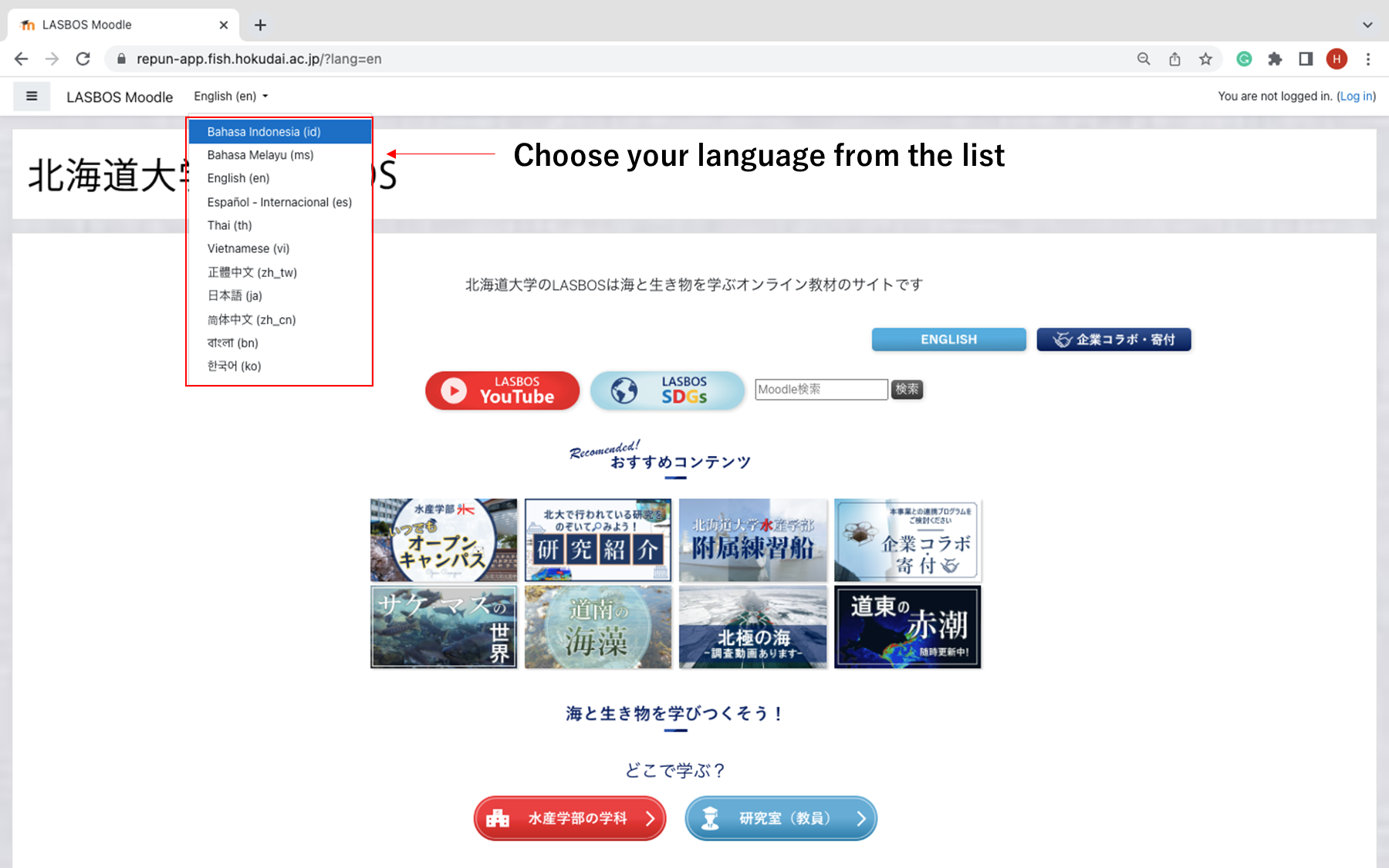Expand the English (en) language dropdown
Screen dimensions: 1389x868
pyautogui.click(x=231, y=96)
